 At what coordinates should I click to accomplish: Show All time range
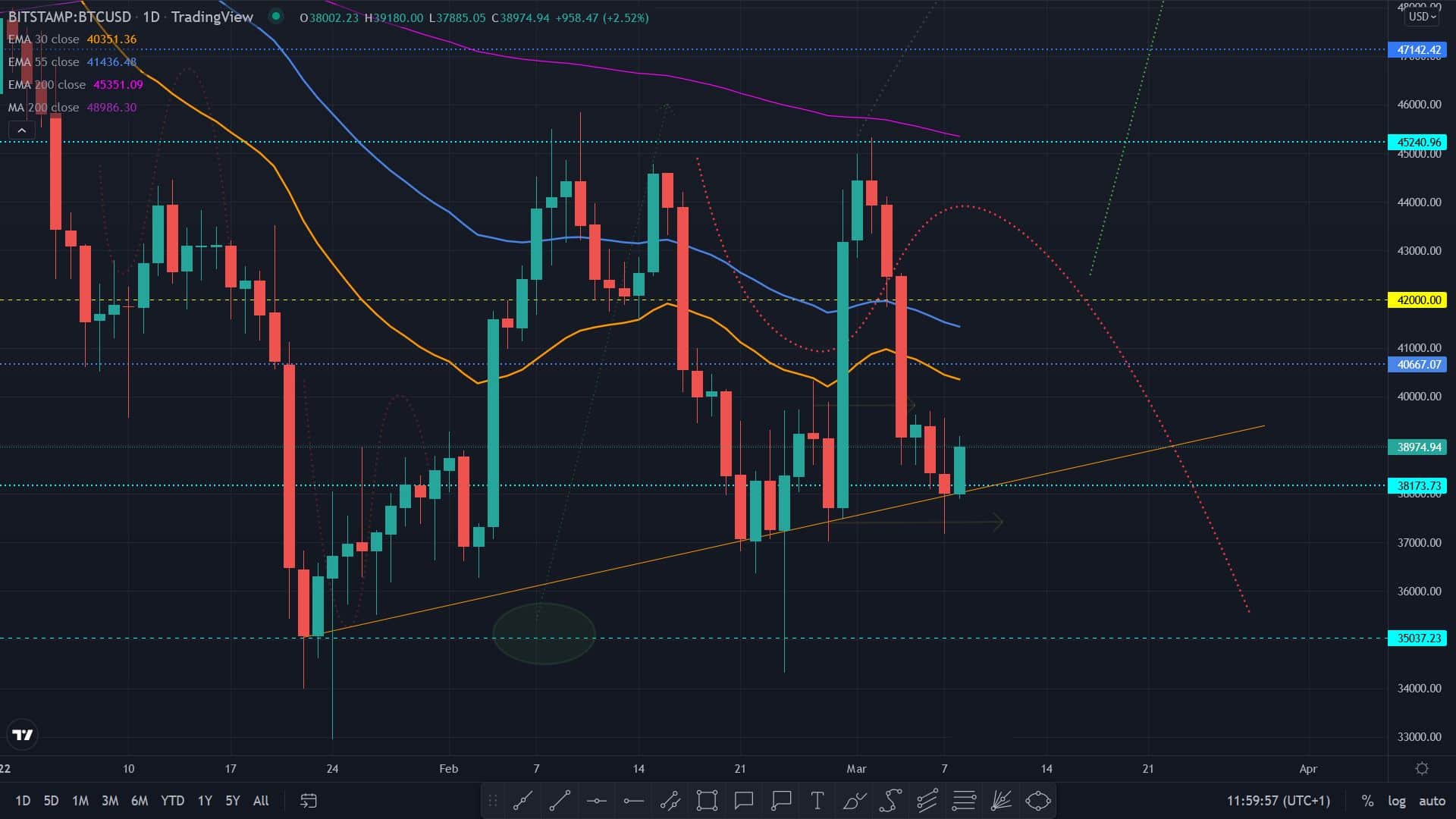pyautogui.click(x=261, y=801)
